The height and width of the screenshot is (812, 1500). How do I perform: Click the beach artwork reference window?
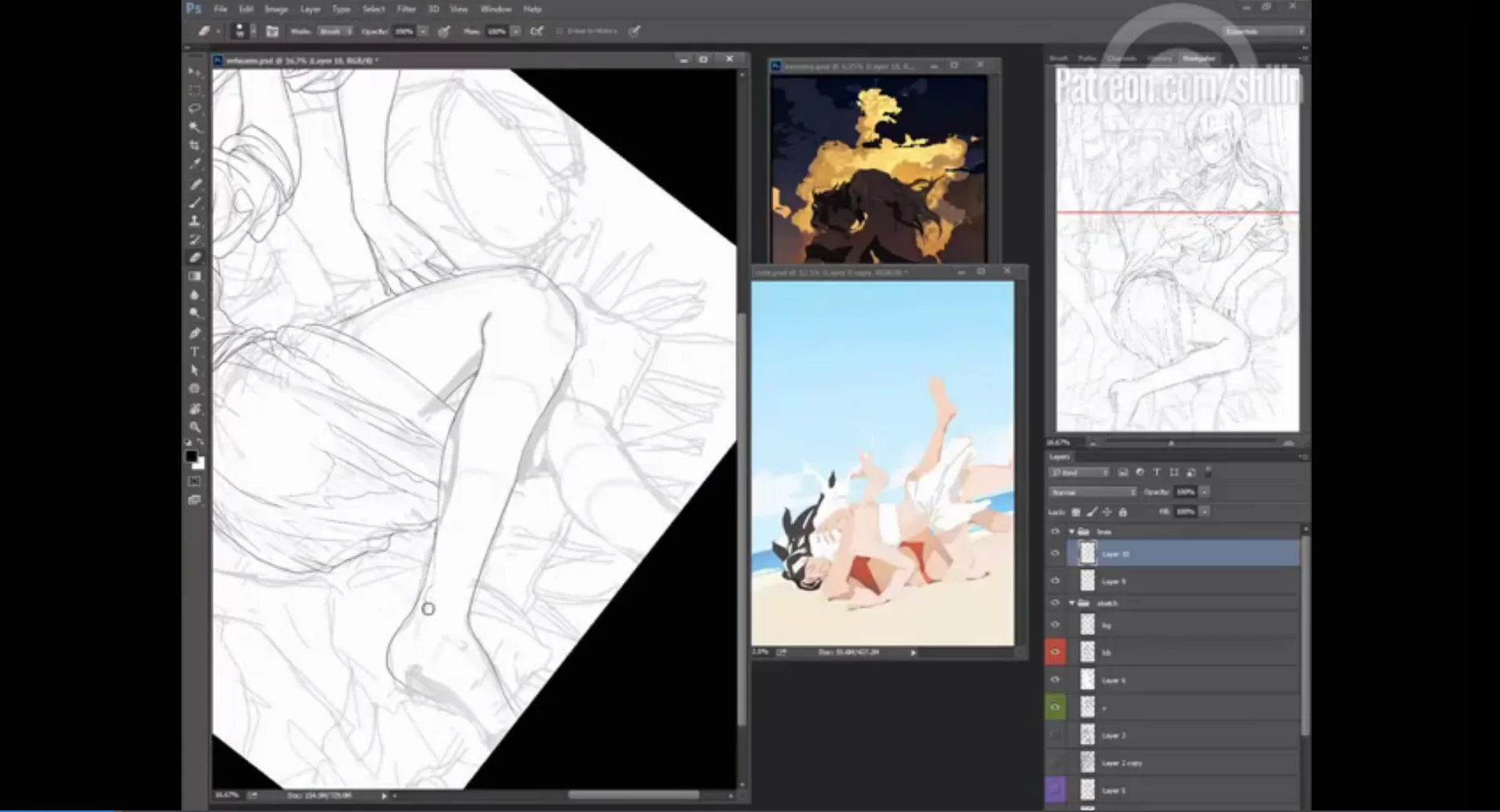882,464
